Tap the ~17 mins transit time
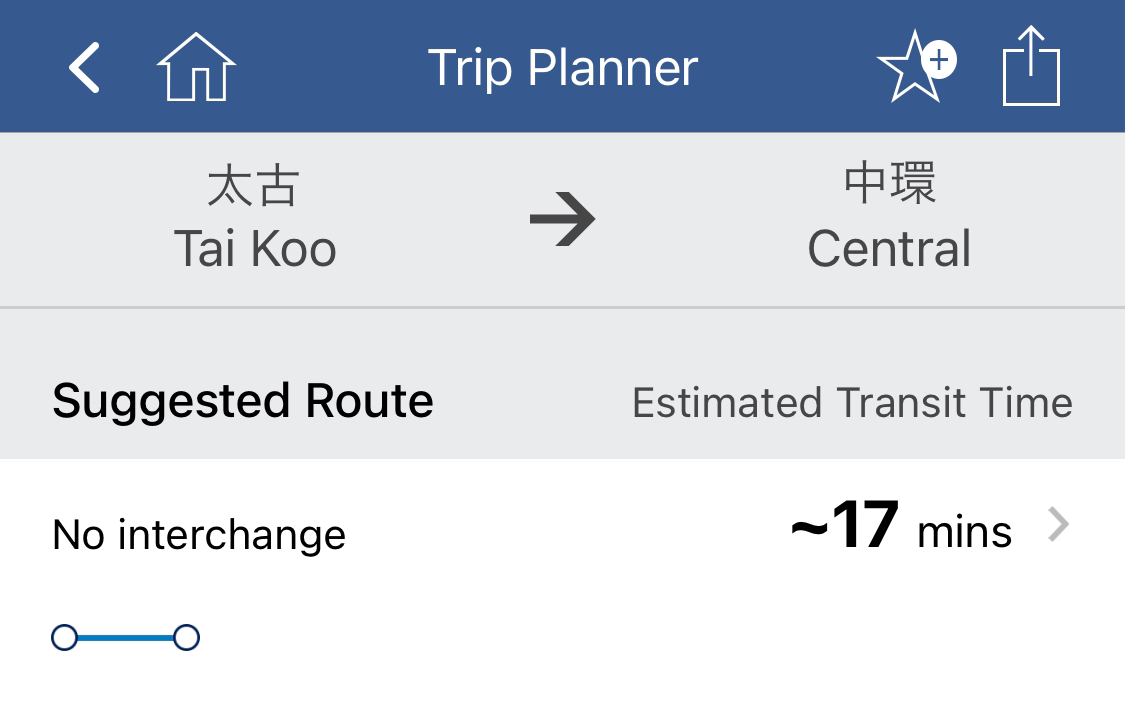 pyautogui.click(x=900, y=526)
